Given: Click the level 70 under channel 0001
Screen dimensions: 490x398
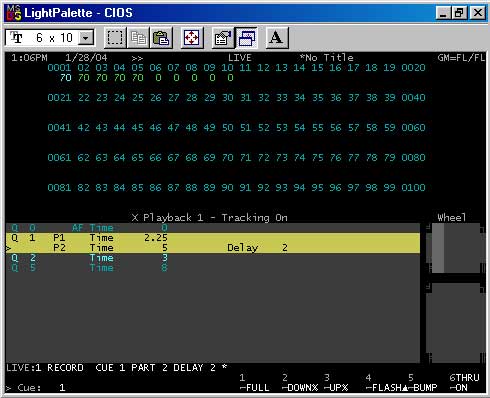Looking at the screenshot, I should [x=66, y=78].
